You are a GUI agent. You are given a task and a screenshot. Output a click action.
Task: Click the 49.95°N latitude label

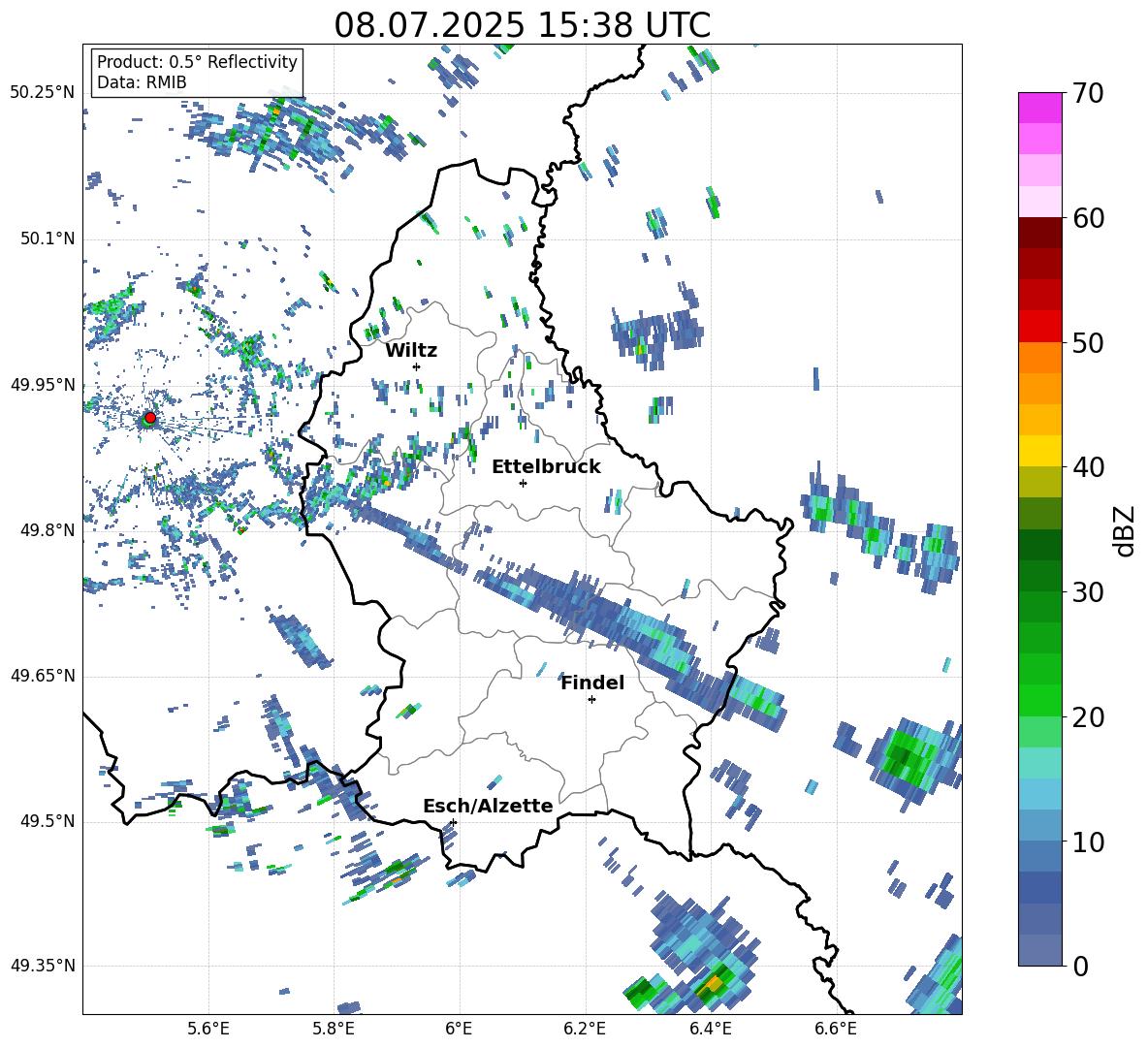click(43, 384)
